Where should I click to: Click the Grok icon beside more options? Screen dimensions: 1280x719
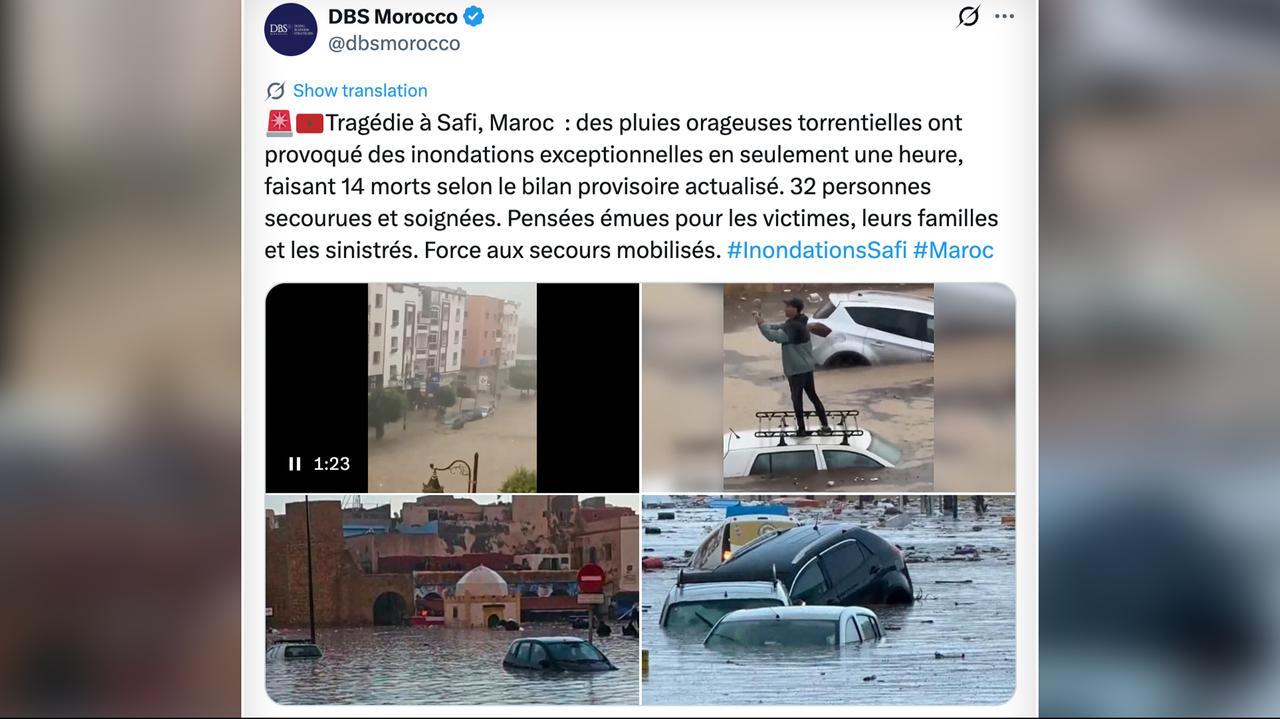968,17
